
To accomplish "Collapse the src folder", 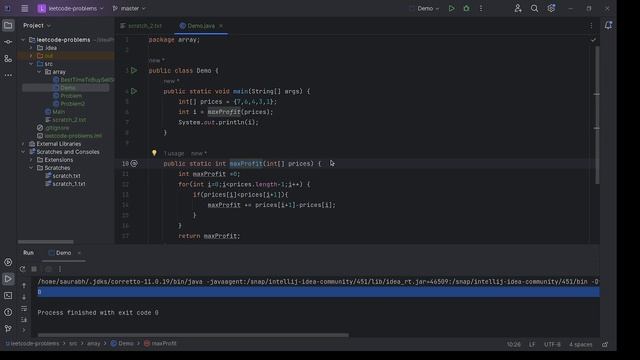I will pyautogui.click(x=31, y=64).
